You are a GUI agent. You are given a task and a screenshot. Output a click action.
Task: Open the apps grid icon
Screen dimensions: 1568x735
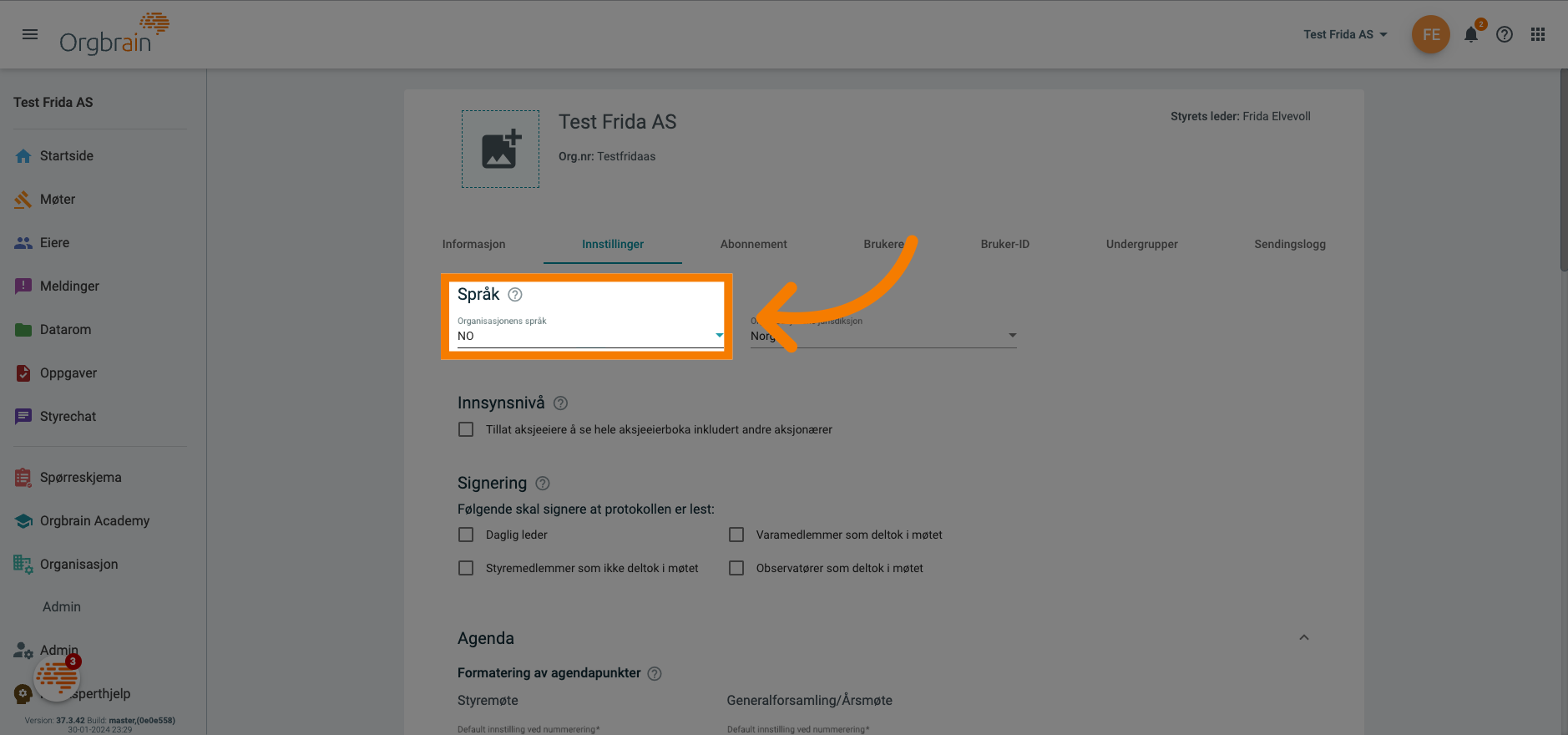pyautogui.click(x=1538, y=34)
